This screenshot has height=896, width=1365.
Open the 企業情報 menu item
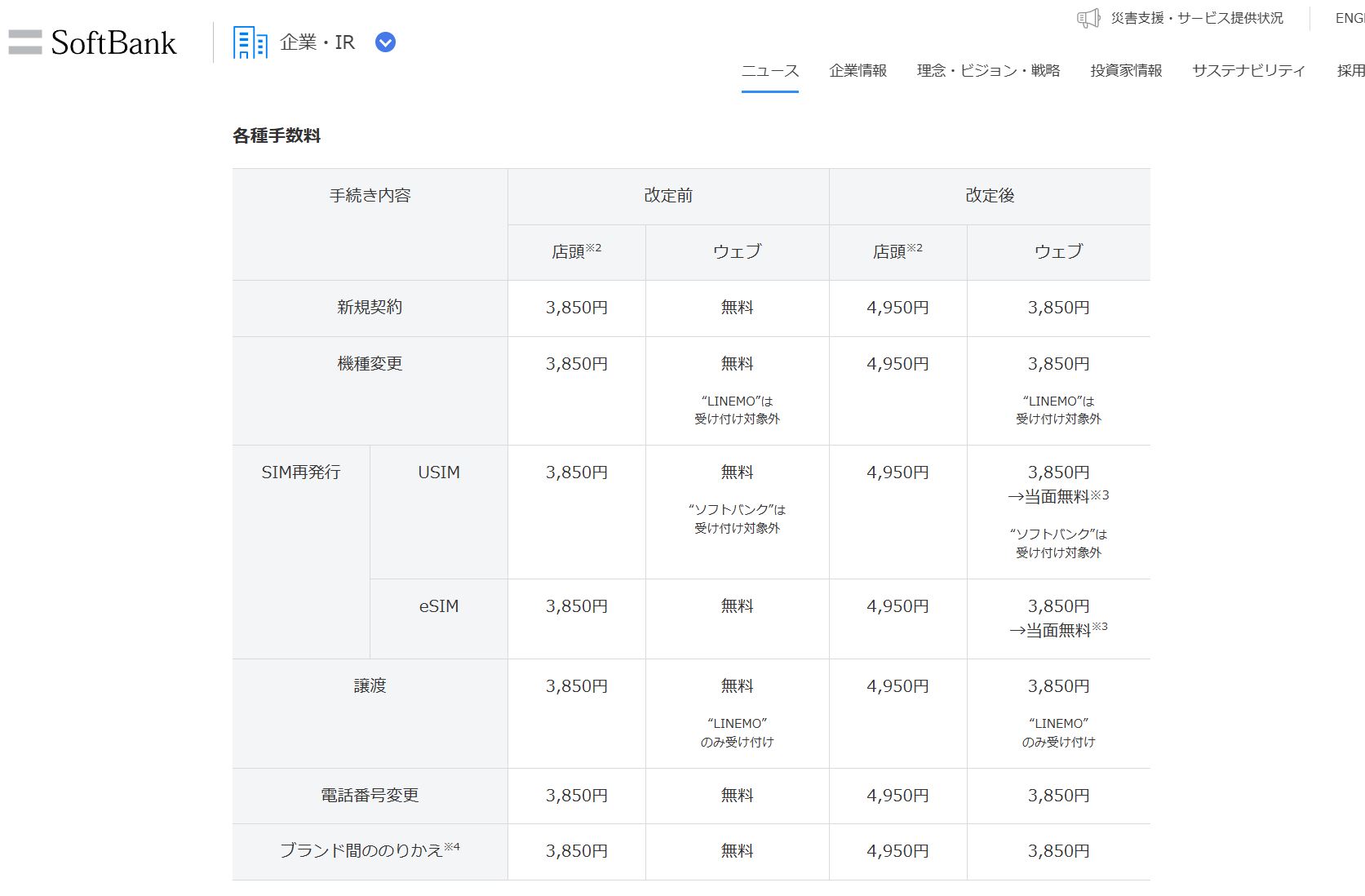(x=858, y=70)
